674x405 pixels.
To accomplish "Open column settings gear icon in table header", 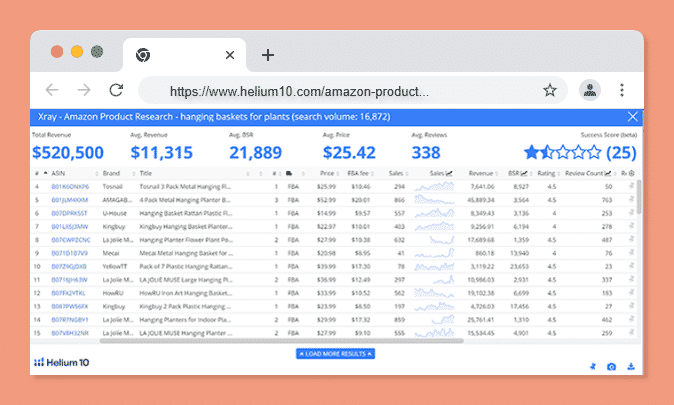I will (631, 173).
